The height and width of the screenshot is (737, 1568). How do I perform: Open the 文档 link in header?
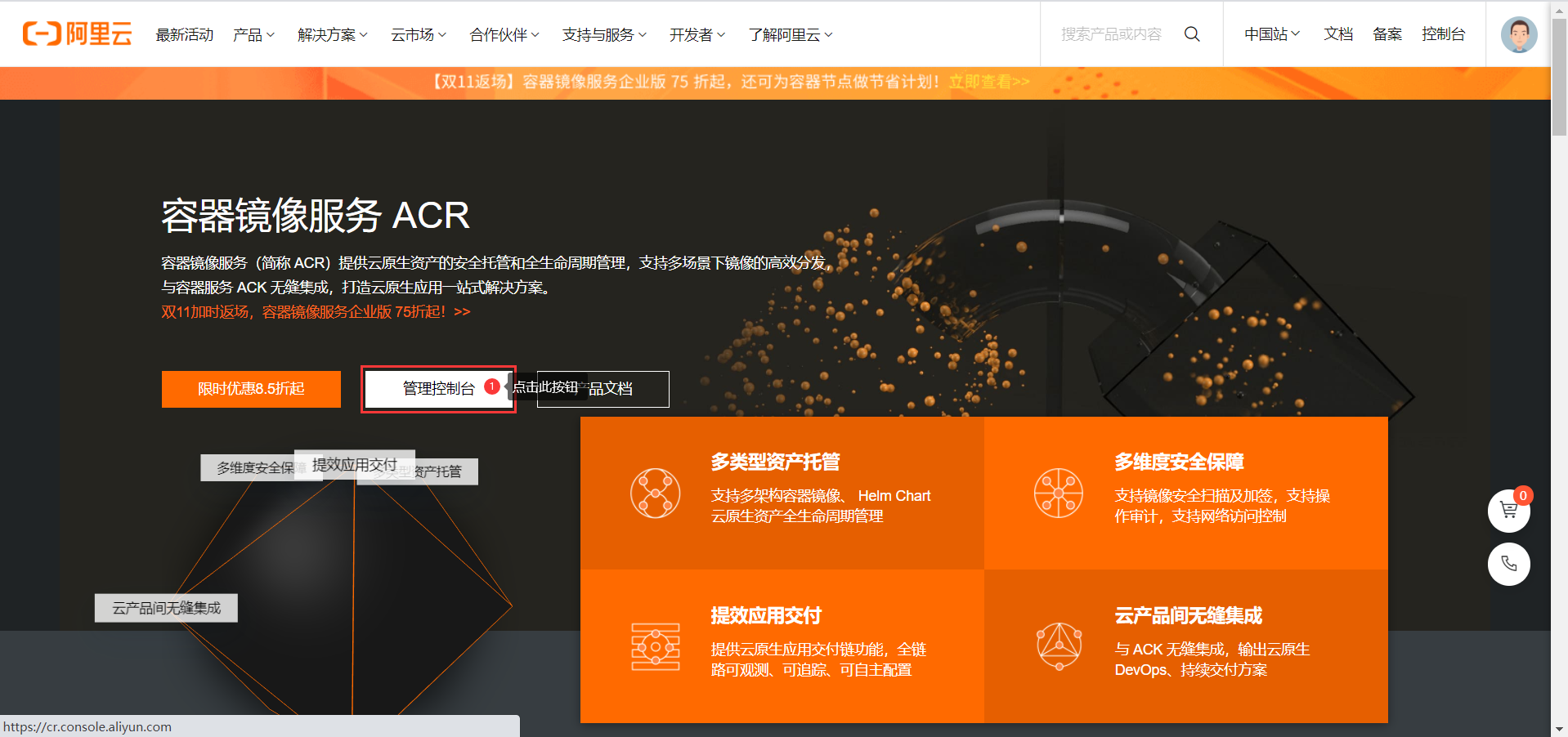coord(1338,34)
